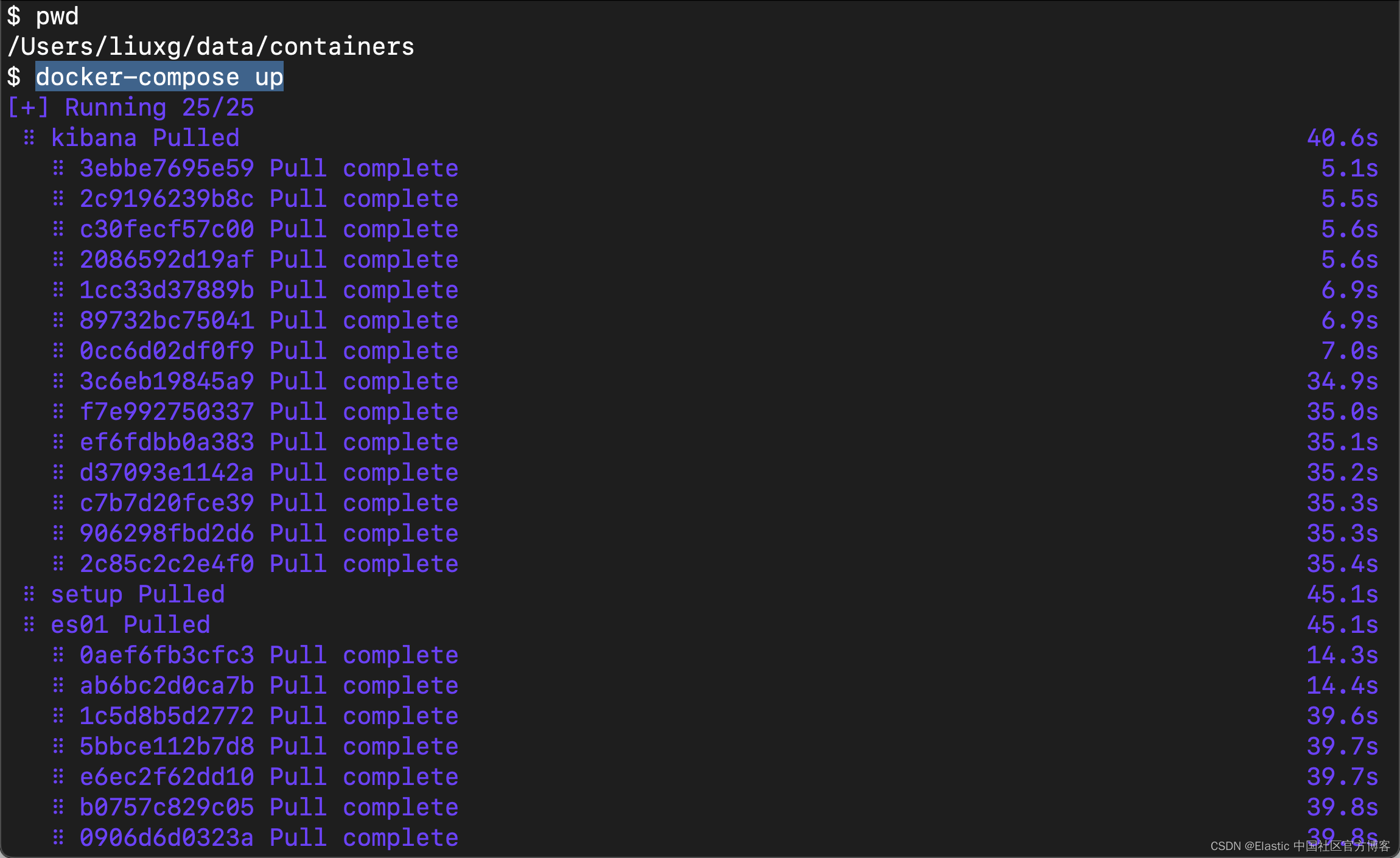Click the highlighted docker-compose up command

[159, 77]
